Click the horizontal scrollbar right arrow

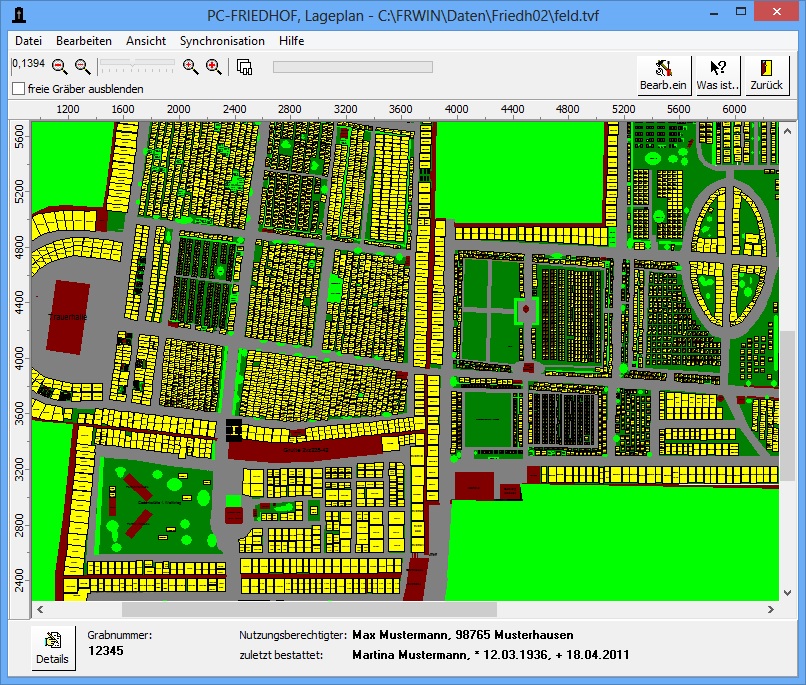[x=770, y=609]
